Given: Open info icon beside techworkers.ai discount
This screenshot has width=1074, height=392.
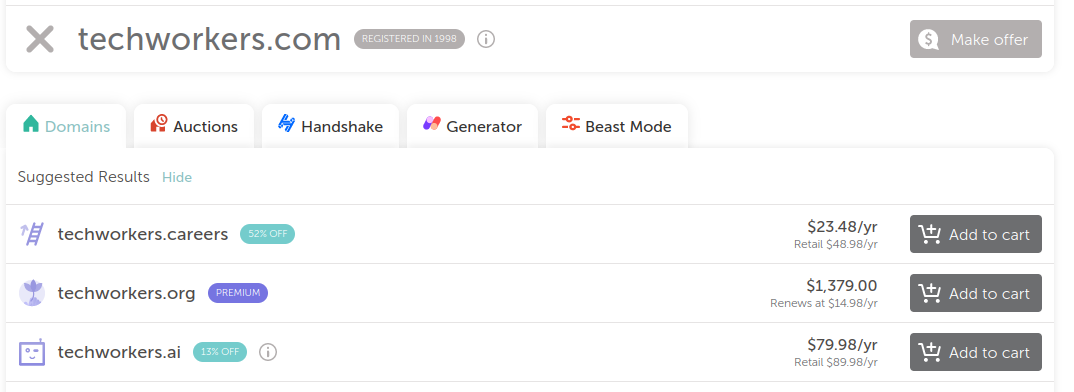Looking at the screenshot, I should (268, 352).
